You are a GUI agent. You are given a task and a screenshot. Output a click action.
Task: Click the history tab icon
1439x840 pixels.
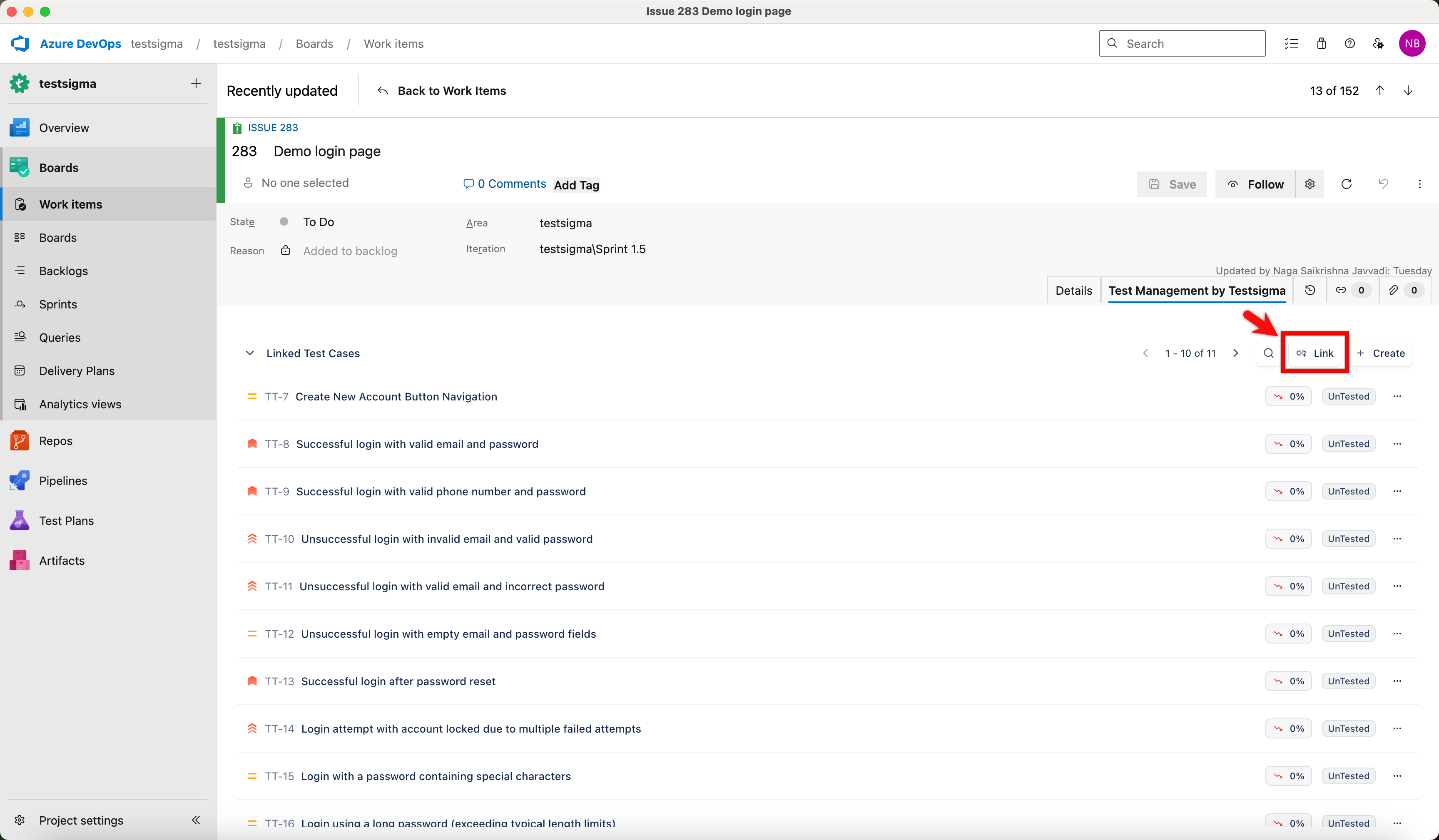(x=1310, y=290)
